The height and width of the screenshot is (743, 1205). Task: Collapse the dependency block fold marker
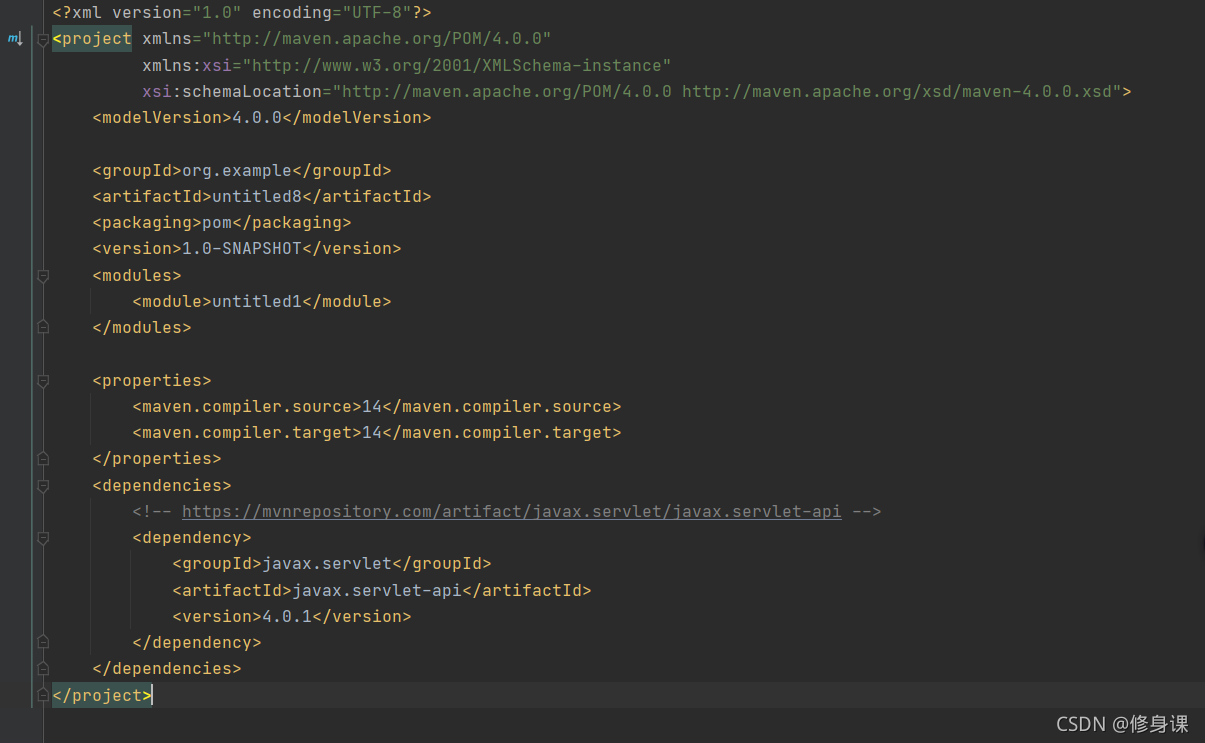click(x=43, y=538)
